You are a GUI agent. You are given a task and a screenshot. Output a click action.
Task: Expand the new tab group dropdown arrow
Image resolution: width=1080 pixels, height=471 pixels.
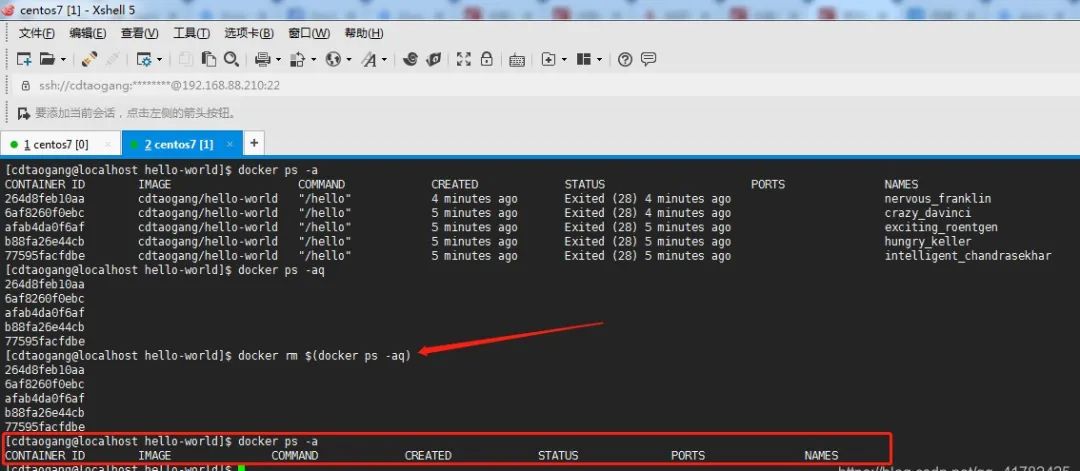(564, 60)
